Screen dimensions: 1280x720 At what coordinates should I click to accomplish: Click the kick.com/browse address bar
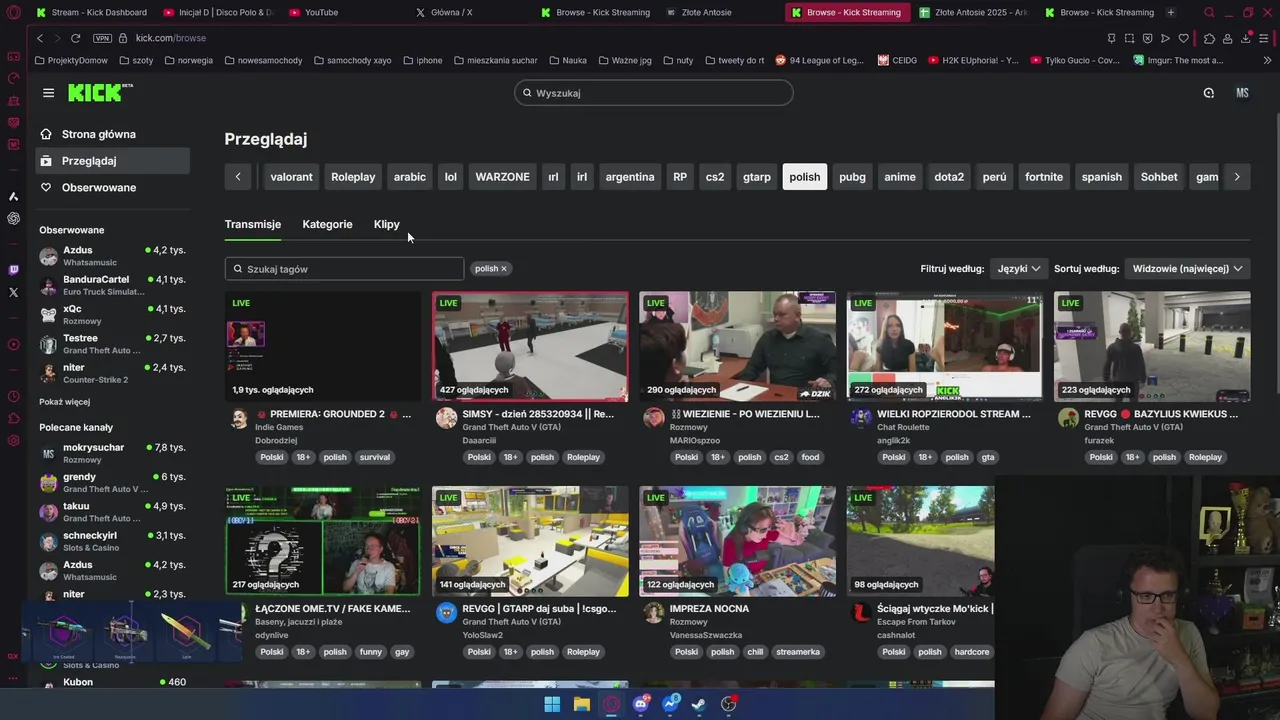[171, 38]
